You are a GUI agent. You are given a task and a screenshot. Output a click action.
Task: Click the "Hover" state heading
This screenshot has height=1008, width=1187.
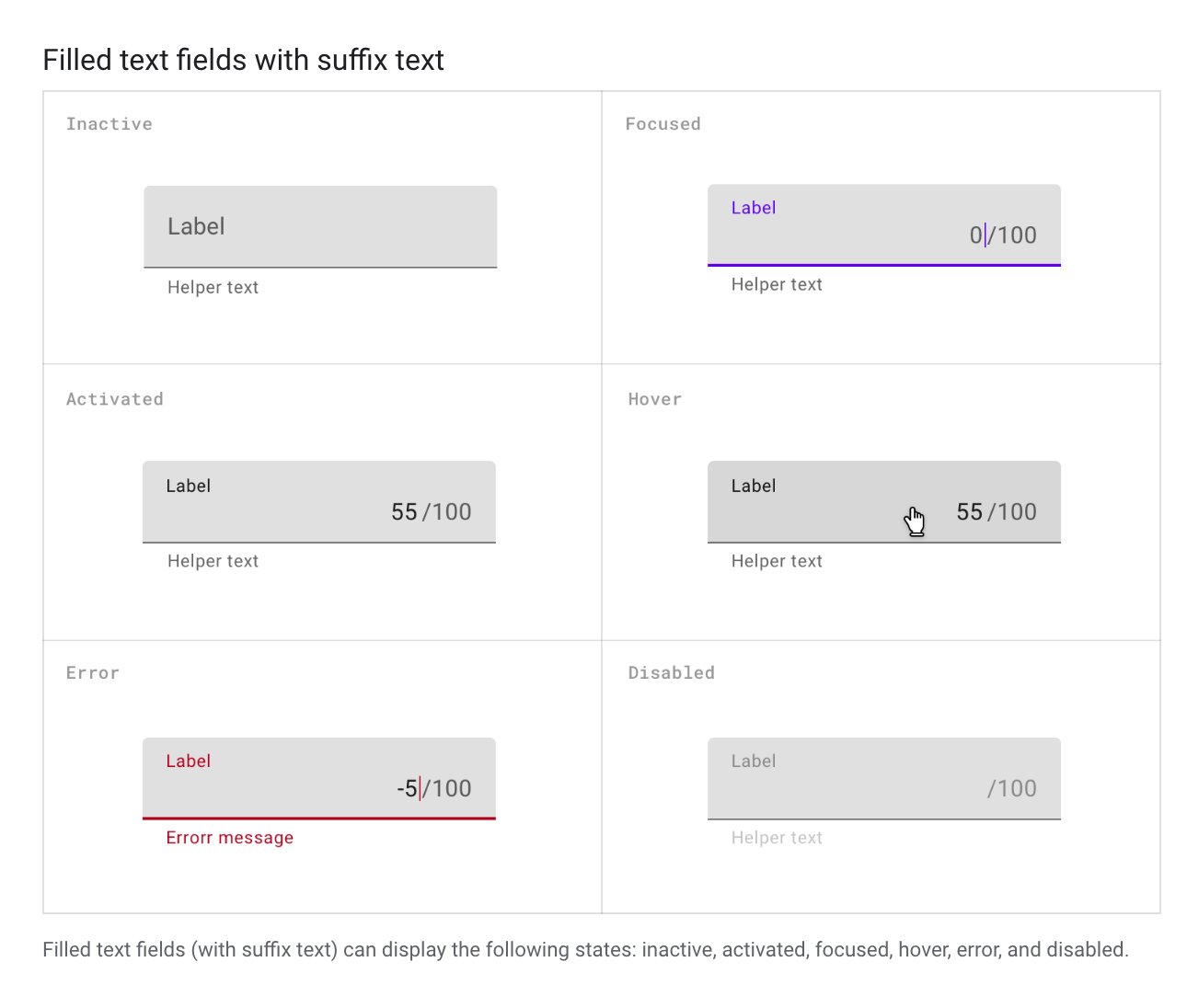(x=655, y=399)
